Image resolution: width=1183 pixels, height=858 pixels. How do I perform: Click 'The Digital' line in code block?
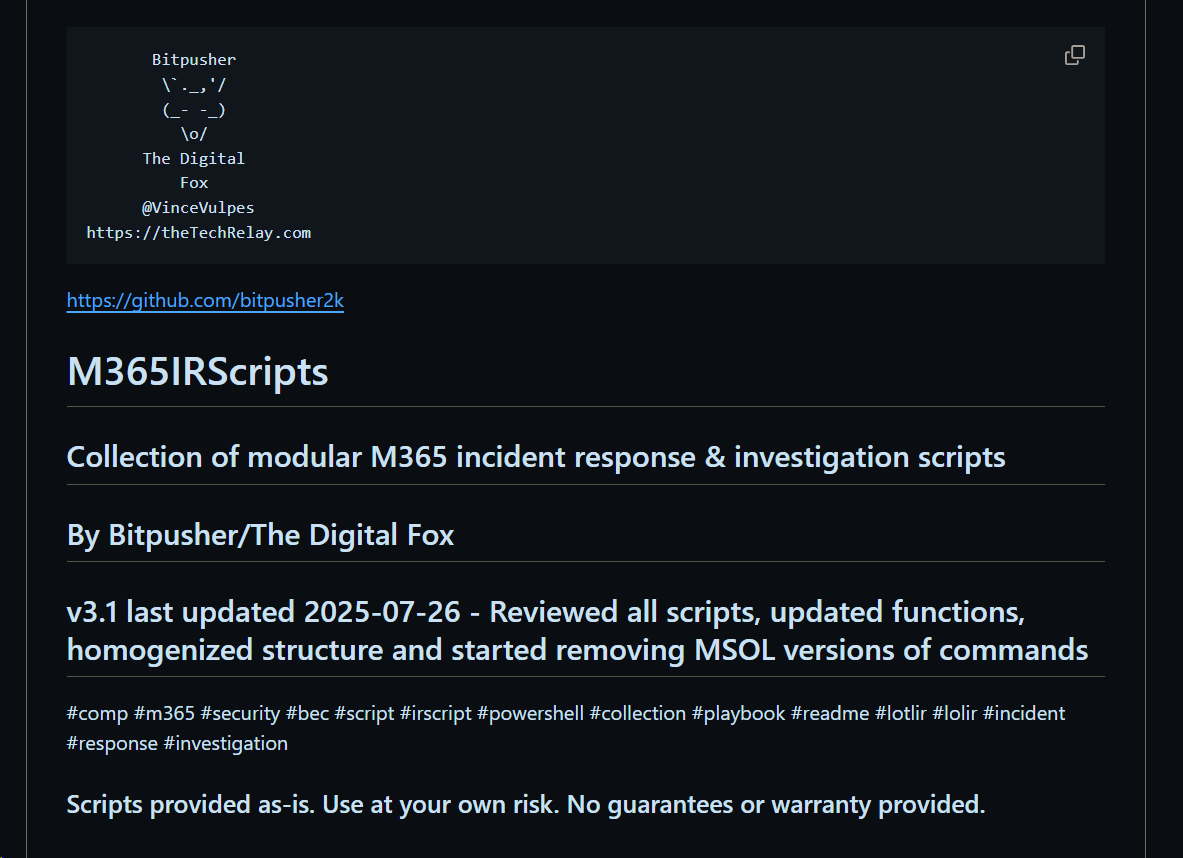(x=193, y=158)
